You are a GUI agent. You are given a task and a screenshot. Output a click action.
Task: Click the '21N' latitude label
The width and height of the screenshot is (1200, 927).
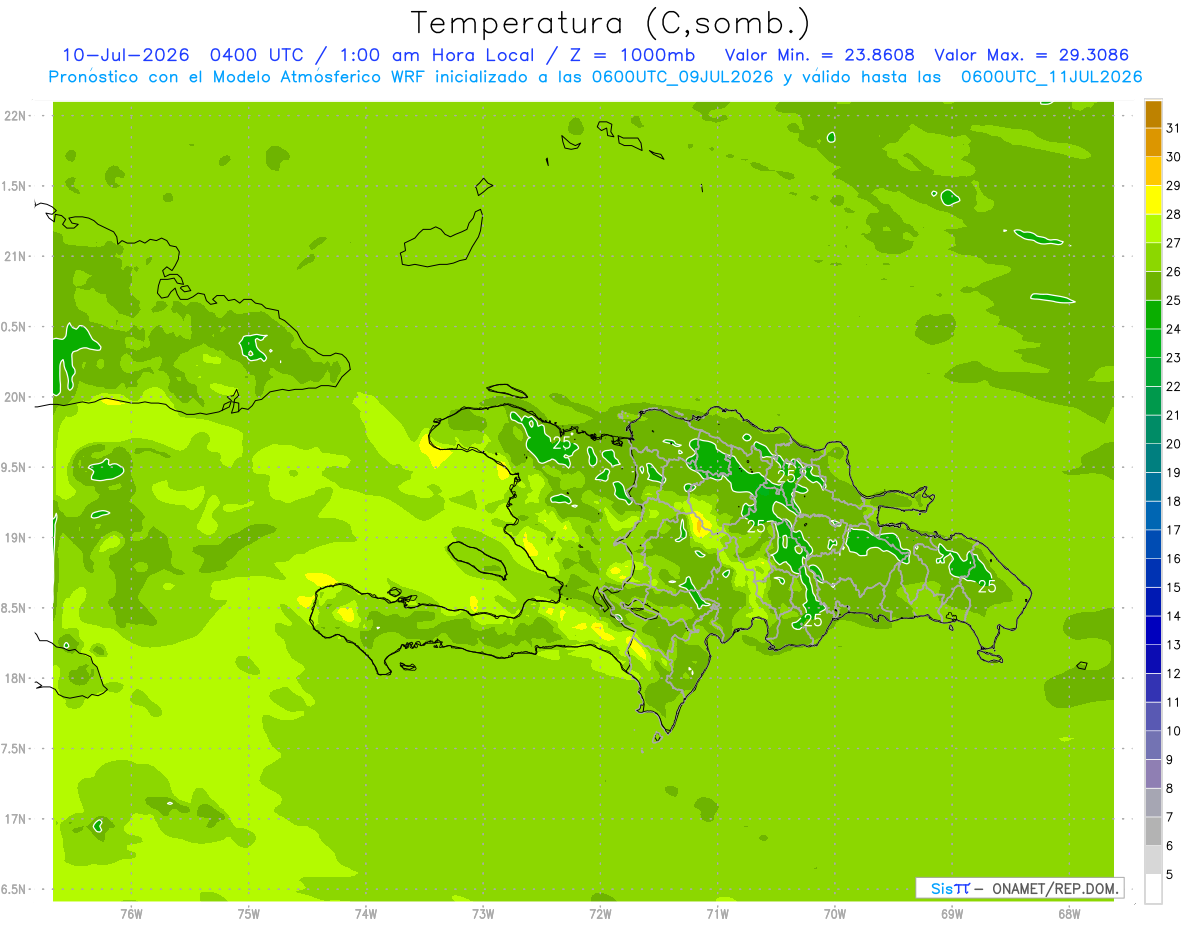[15, 256]
